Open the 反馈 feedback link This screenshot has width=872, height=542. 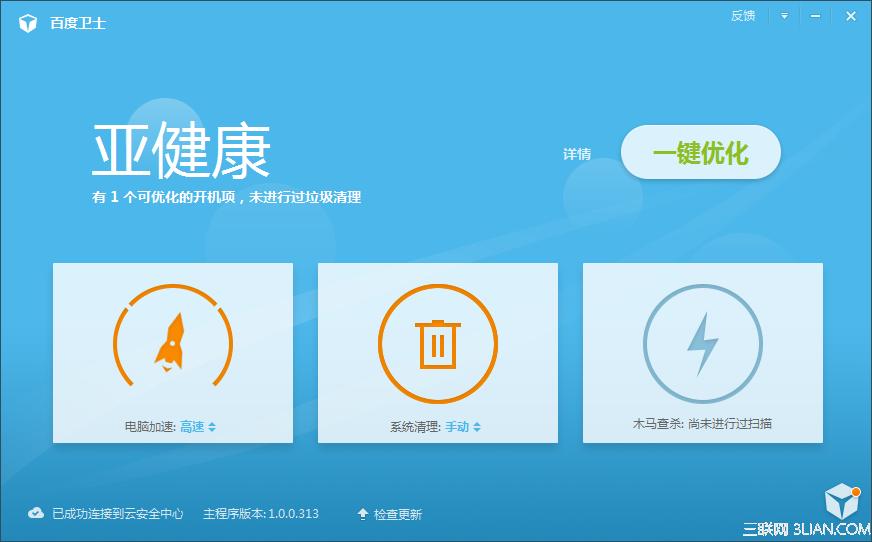(x=743, y=16)
